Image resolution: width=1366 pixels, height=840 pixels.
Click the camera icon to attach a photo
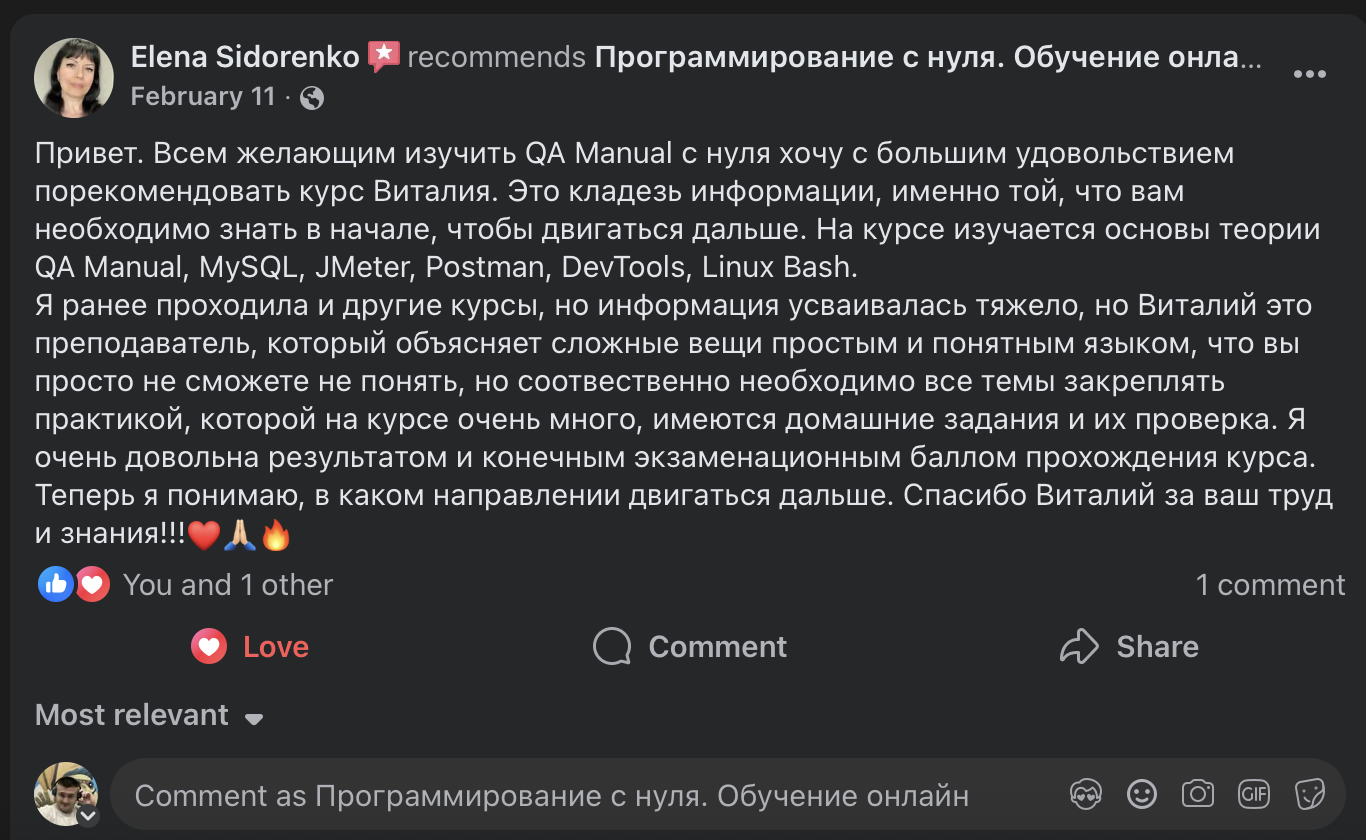[1196, 794]
